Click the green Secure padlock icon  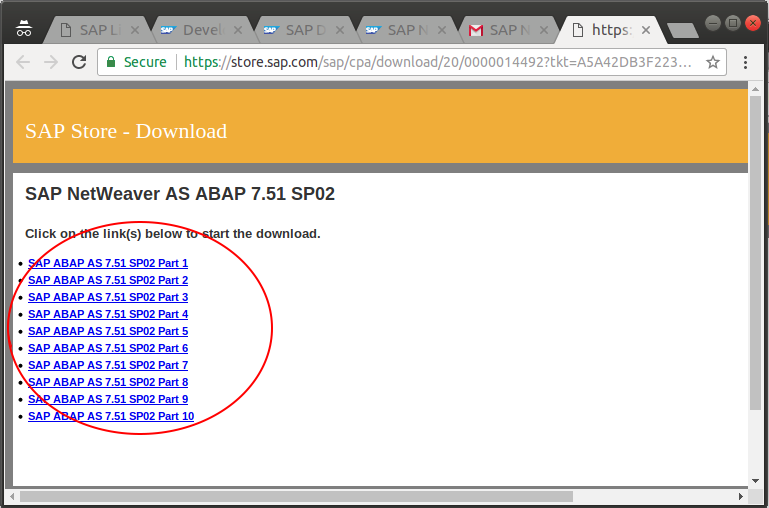(x=111, y=62)
